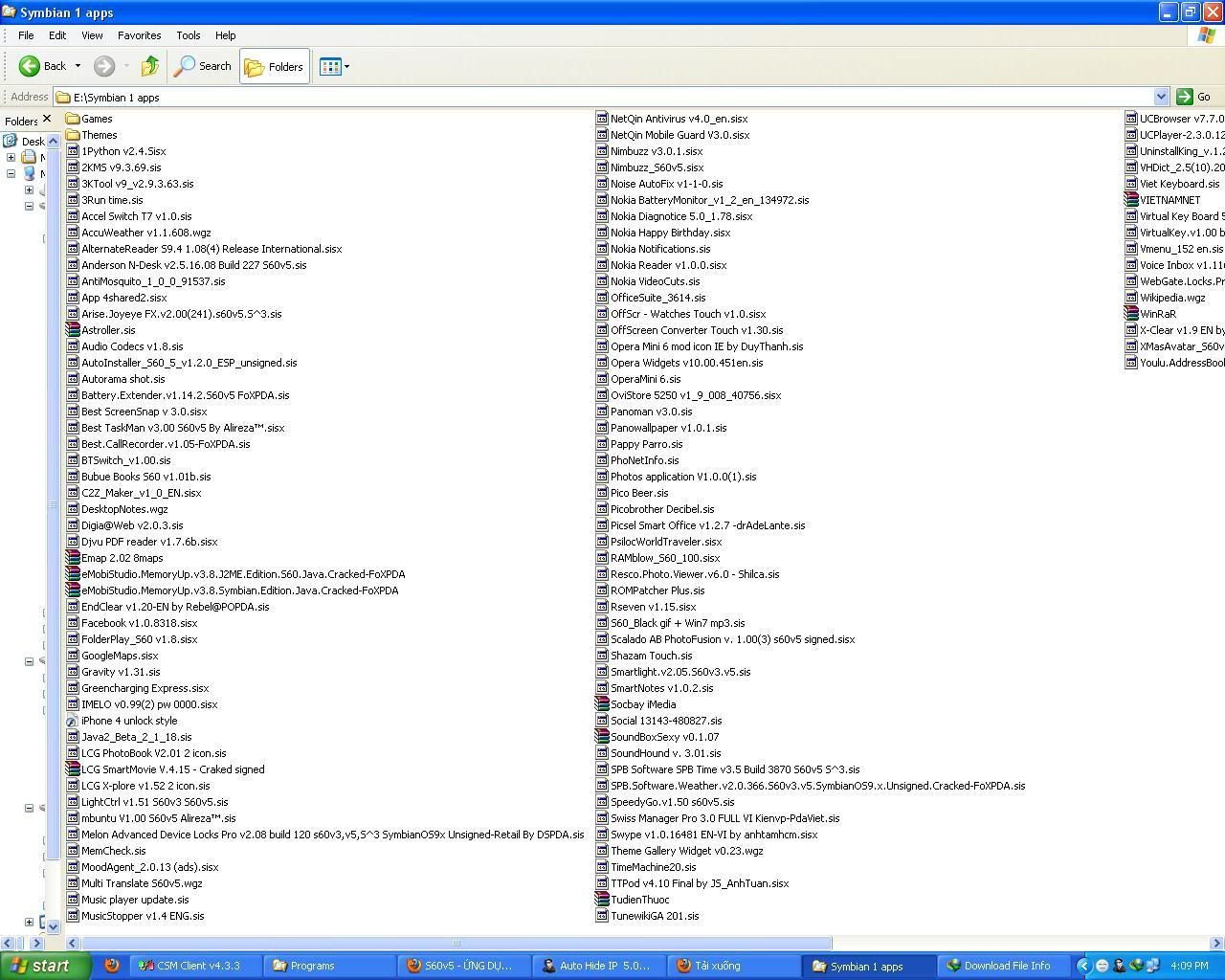Expand hidden system tray icons arrow

pyautogui.click(x=1083, y=966)
